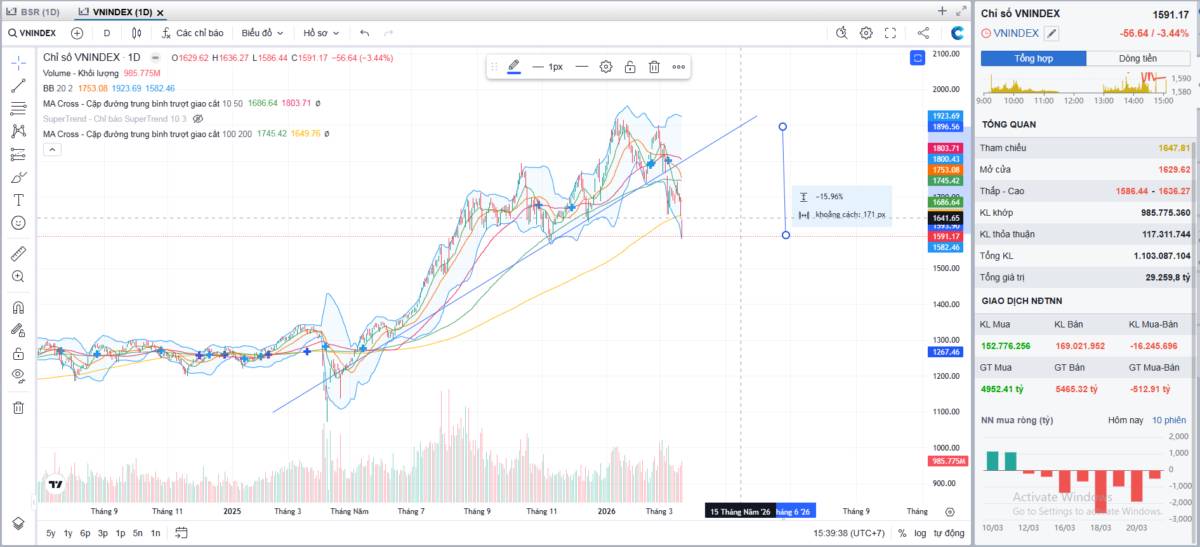The image size is (1200, 547).
Task: Select the 6p time range
Action: (x=85, y=533)
